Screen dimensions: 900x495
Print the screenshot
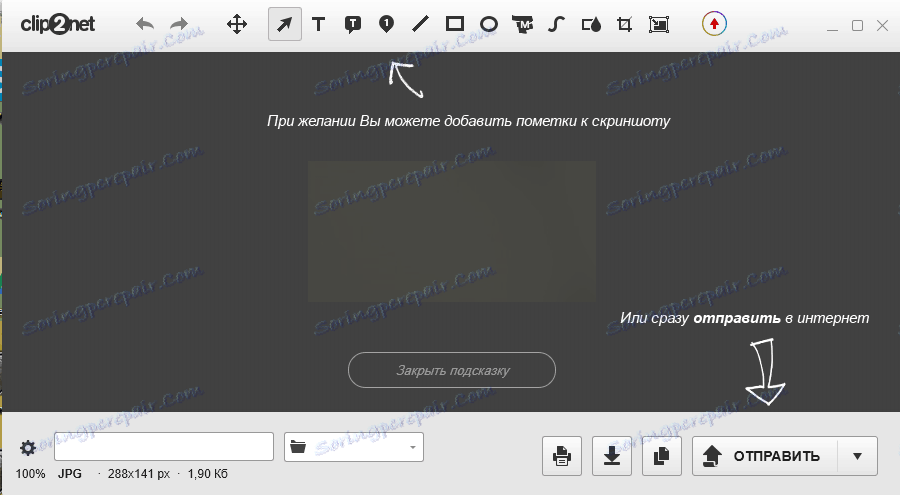(562, 456)
